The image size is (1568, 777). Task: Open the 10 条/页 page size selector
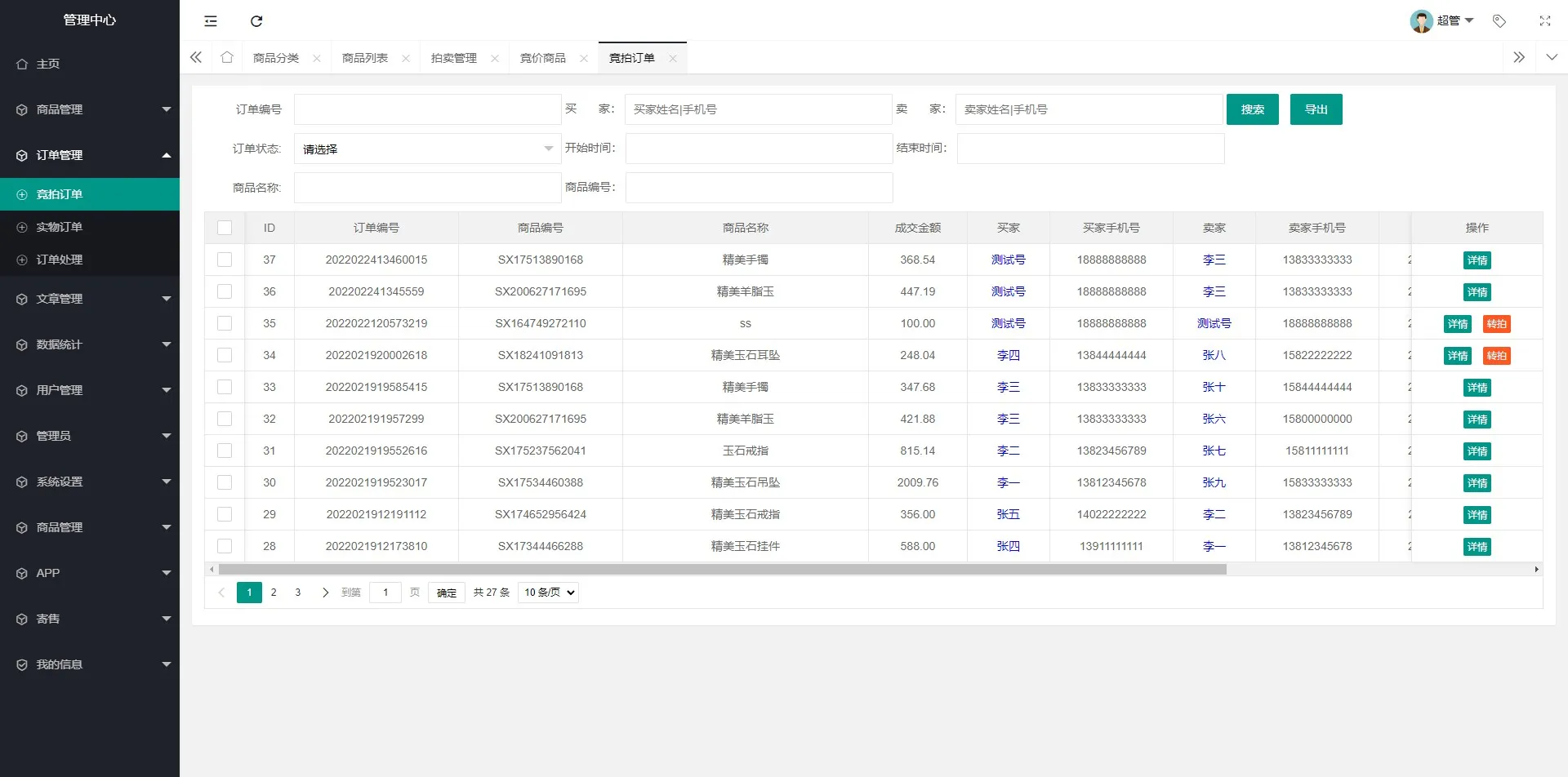click(548, 593)
